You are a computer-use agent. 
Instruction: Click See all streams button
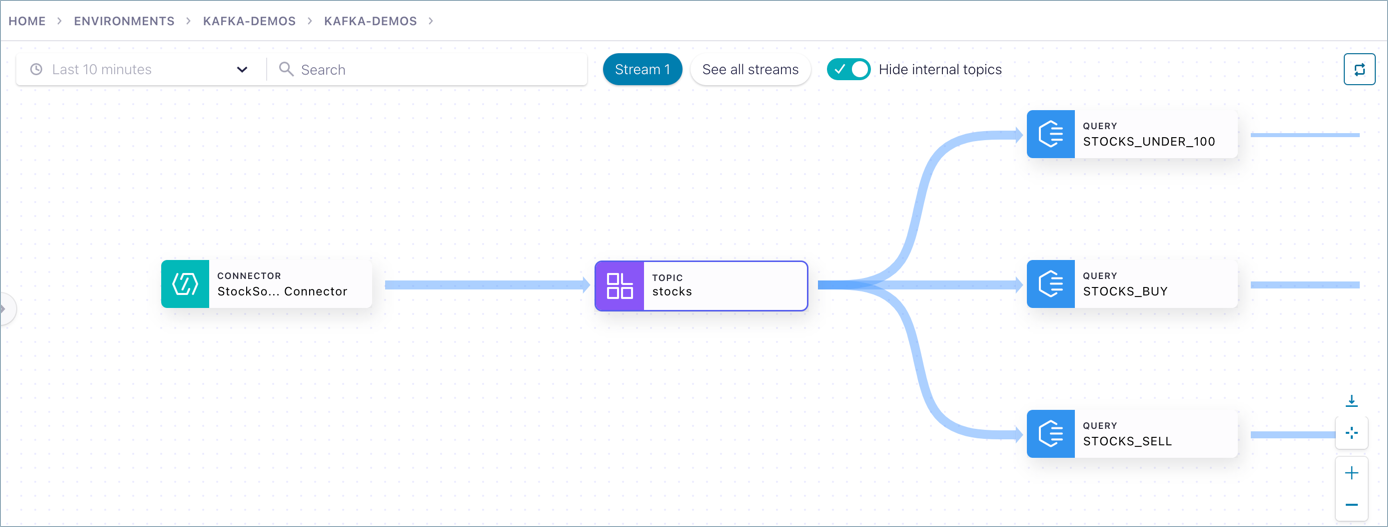click(x=750, y=69)
